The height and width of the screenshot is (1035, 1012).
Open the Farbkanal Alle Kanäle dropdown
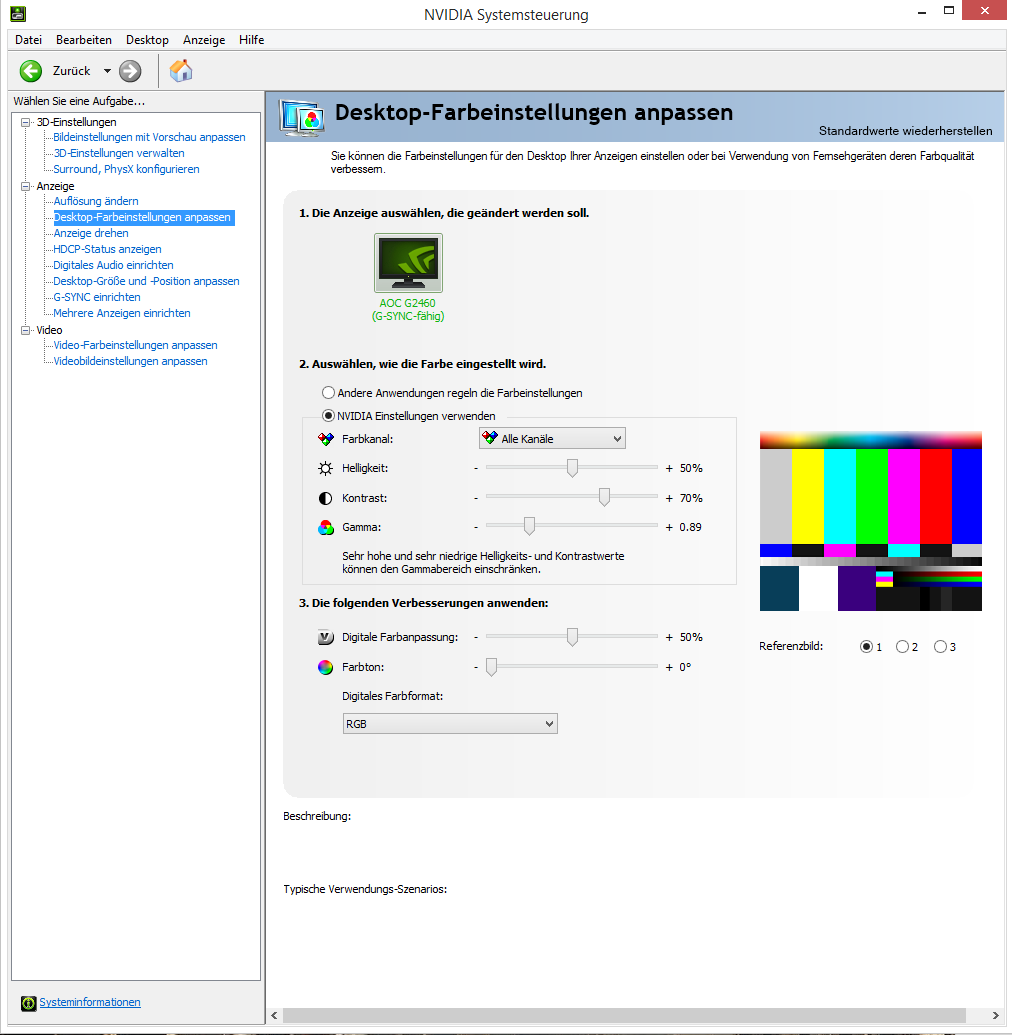click(552, 439)
